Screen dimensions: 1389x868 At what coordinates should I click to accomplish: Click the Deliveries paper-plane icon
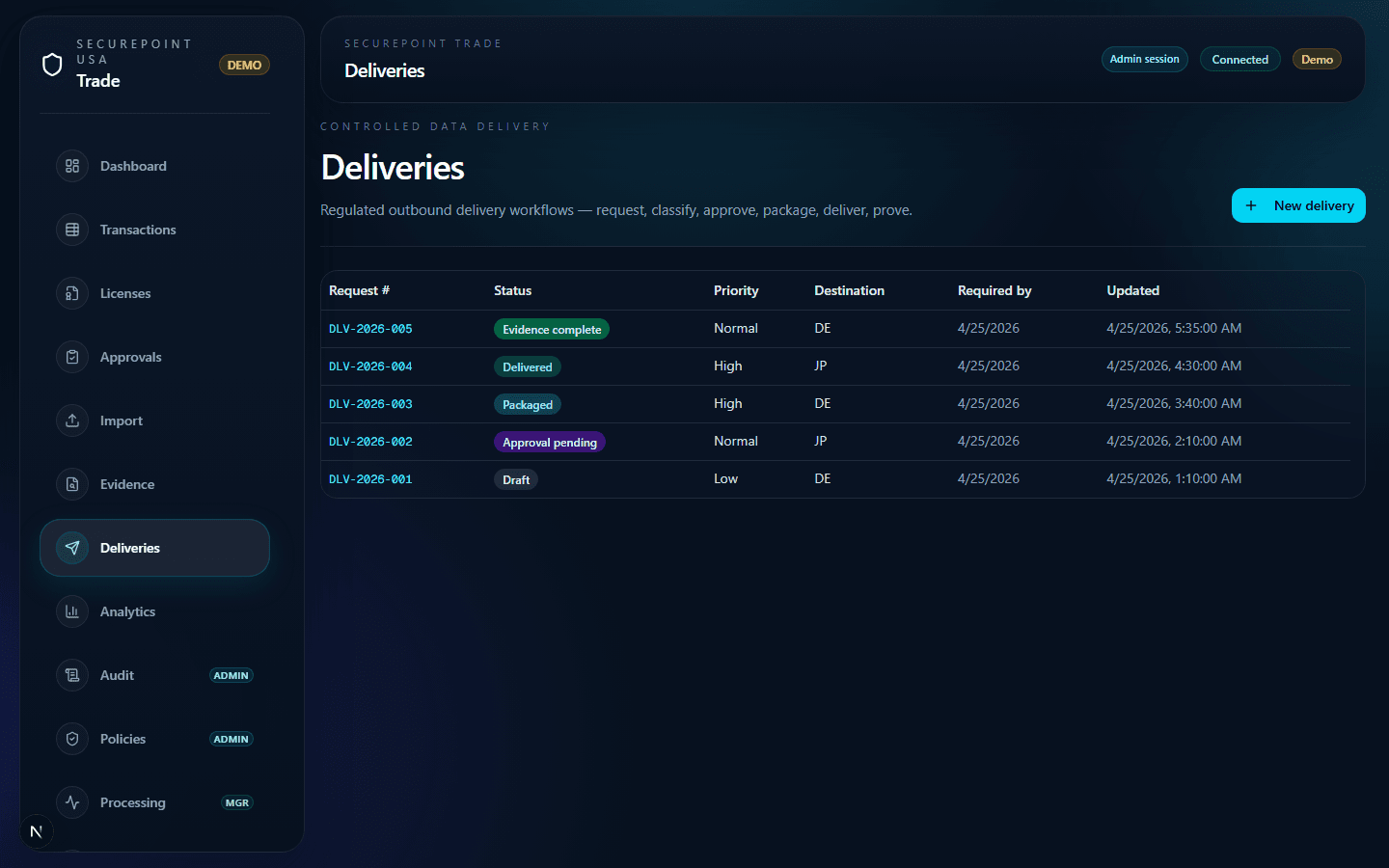(x=72, y=548)
